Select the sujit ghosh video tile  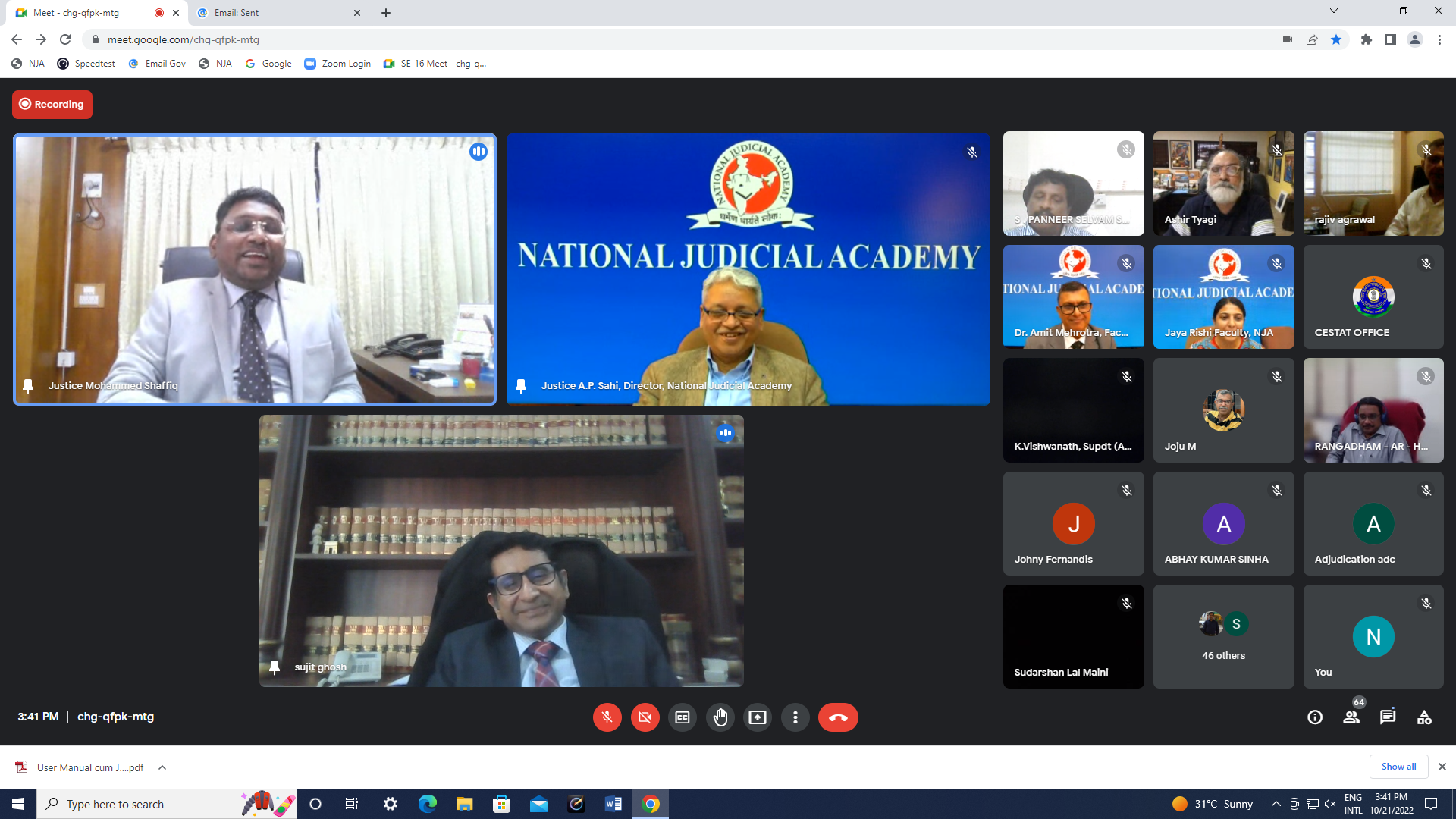(501, 551)
